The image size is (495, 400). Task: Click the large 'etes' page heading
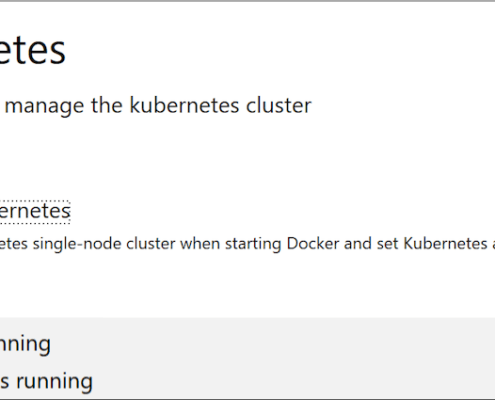(33, 51)
